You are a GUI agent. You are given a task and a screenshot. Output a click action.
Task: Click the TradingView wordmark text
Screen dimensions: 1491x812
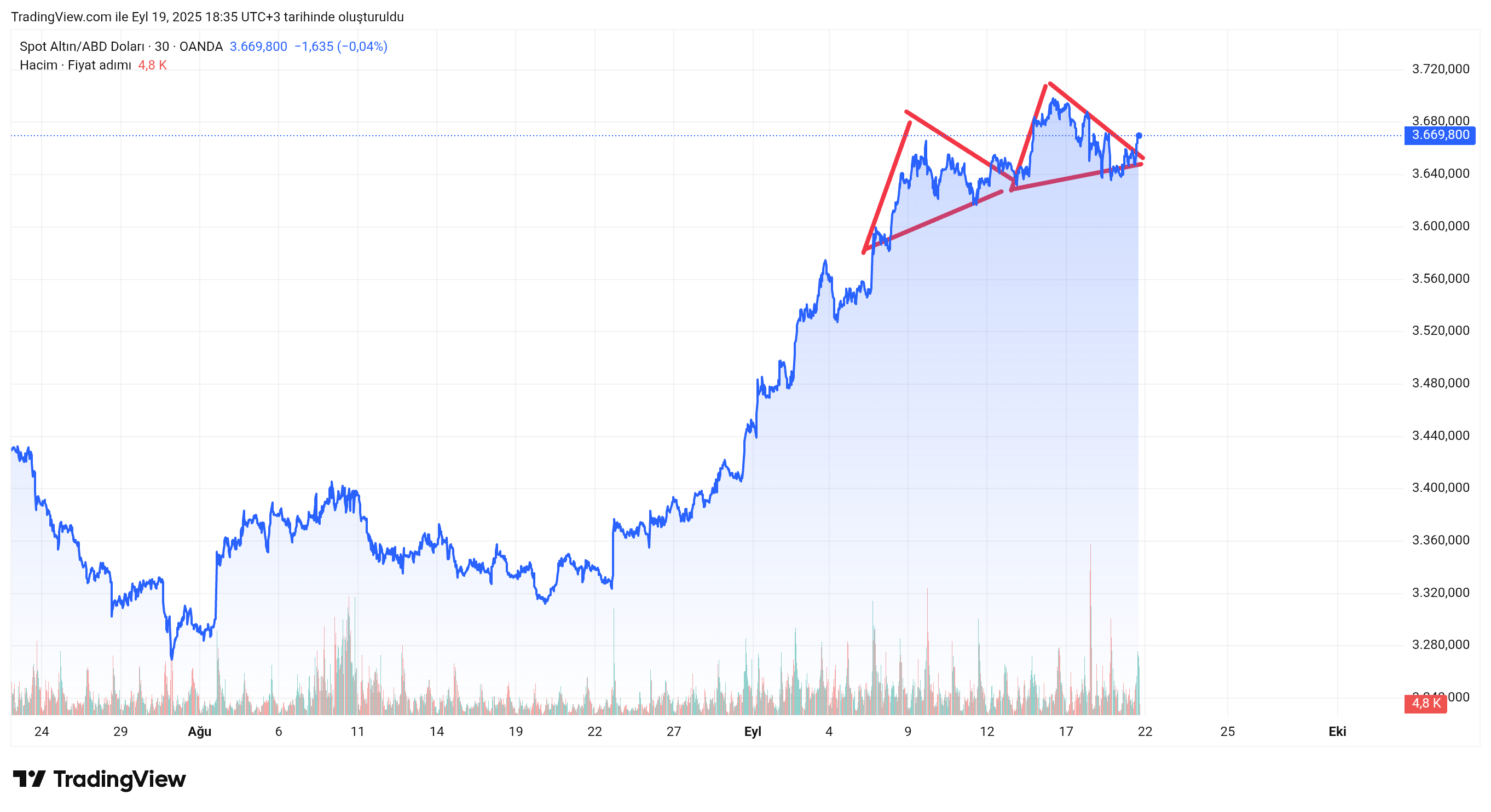[x=119, y=779]
